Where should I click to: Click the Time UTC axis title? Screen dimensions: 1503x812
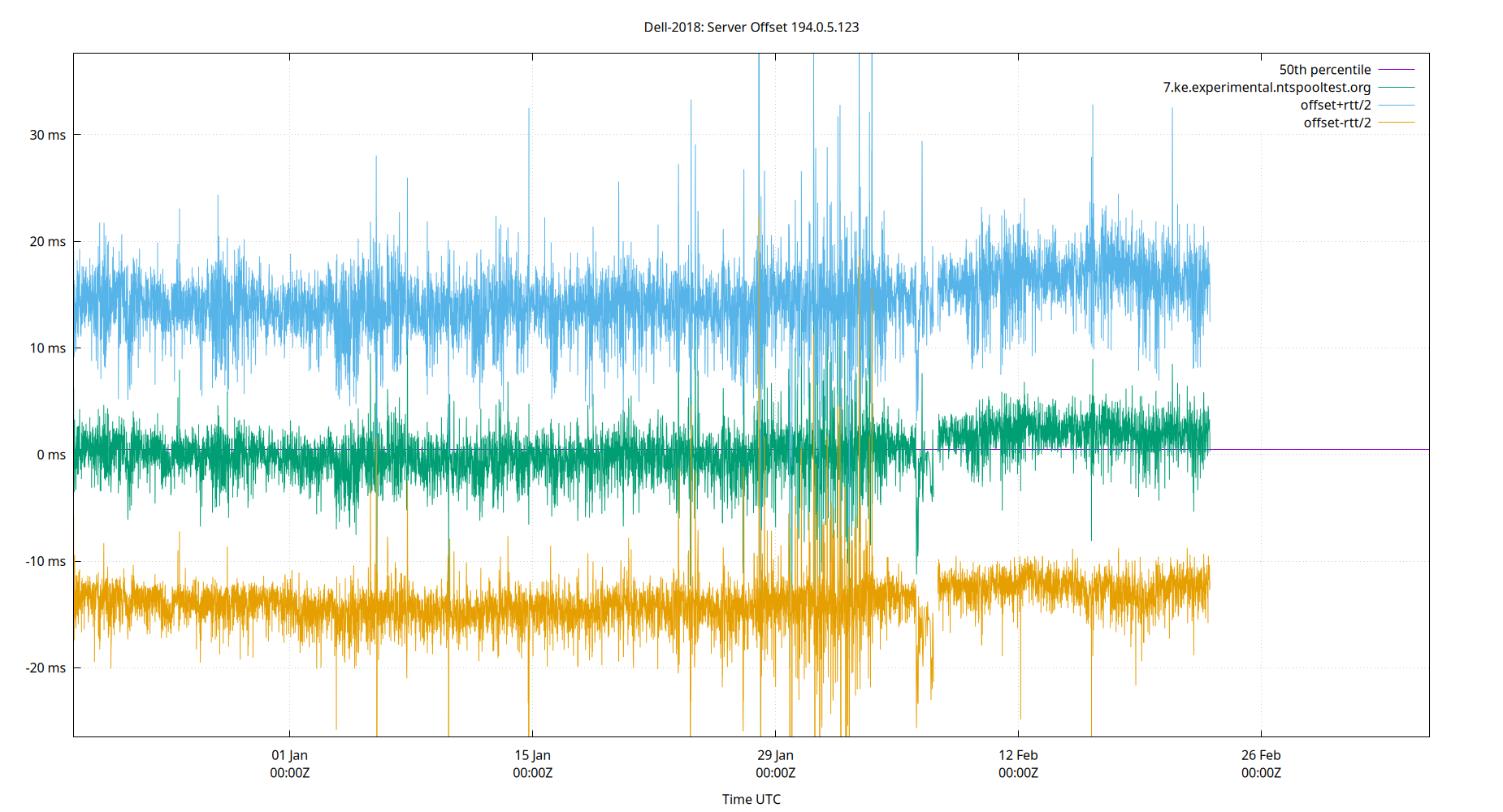(x=751, y=799)
